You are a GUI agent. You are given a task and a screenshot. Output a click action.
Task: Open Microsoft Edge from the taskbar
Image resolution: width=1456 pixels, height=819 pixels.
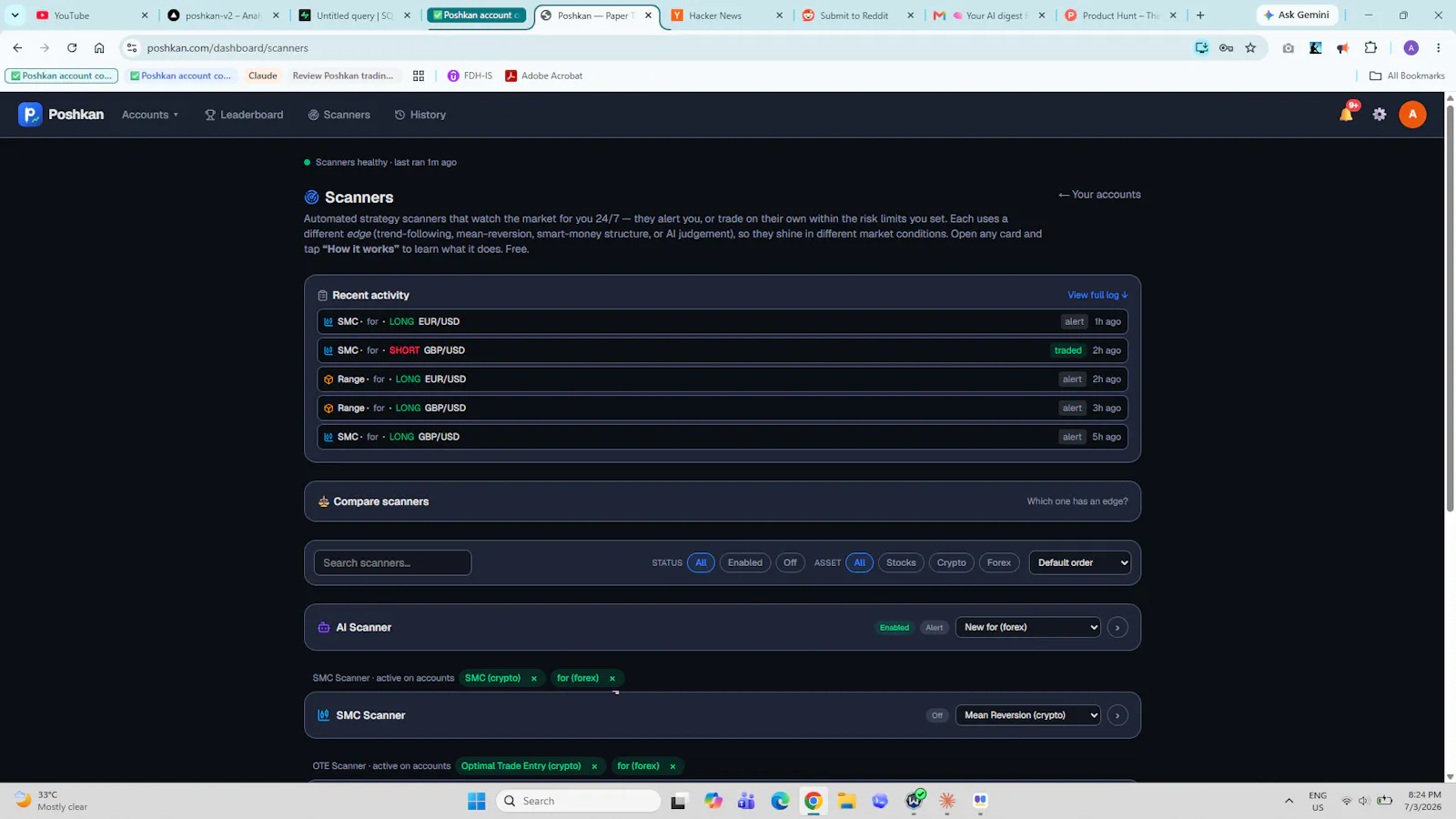point(780,801)
